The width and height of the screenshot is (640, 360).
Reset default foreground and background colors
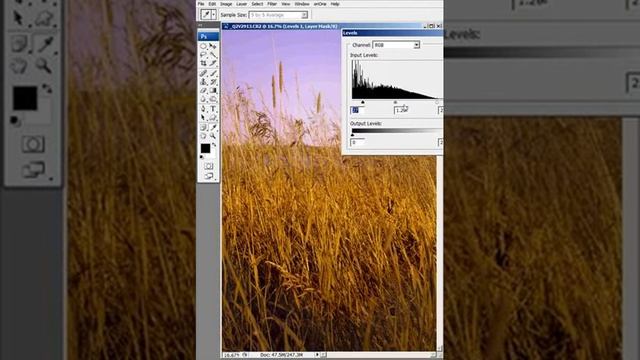201,157
